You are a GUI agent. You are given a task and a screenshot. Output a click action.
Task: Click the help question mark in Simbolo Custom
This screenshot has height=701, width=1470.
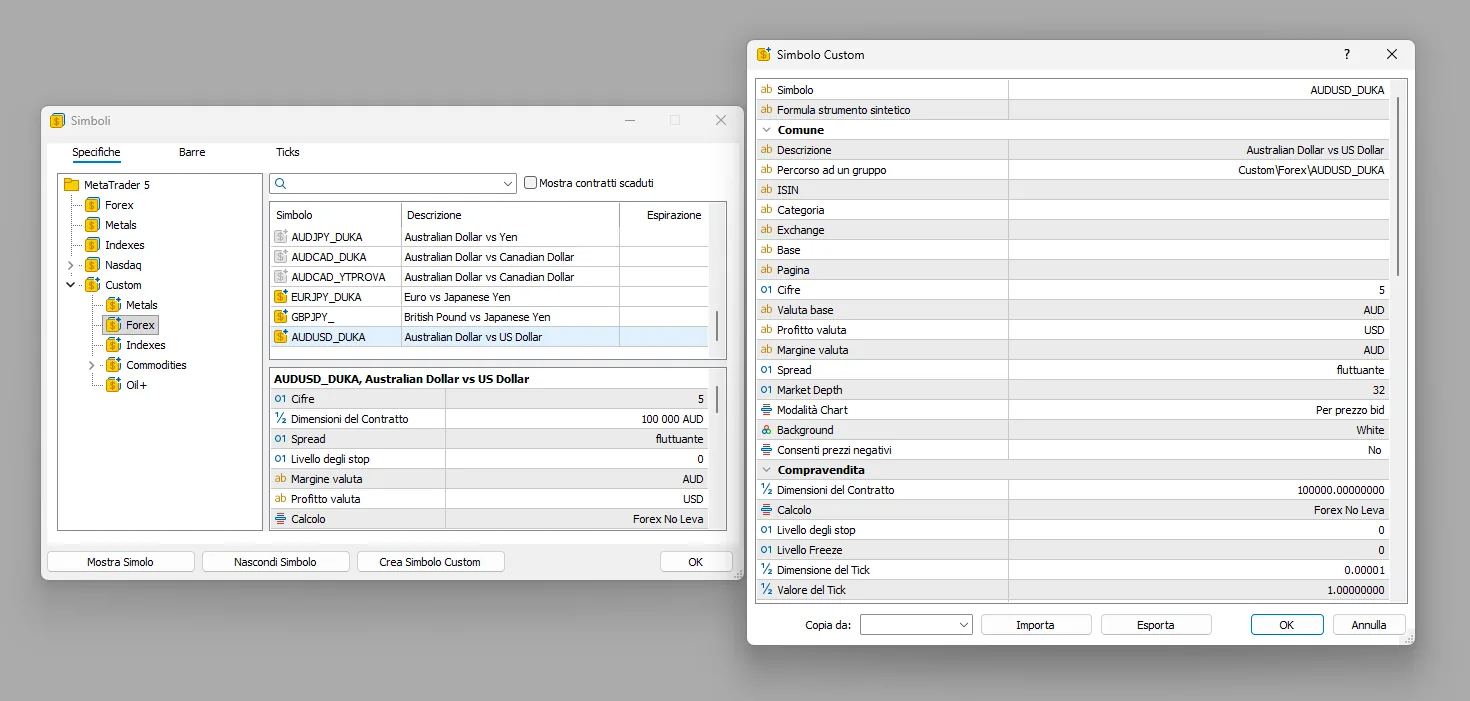(x=1347, y=55)
